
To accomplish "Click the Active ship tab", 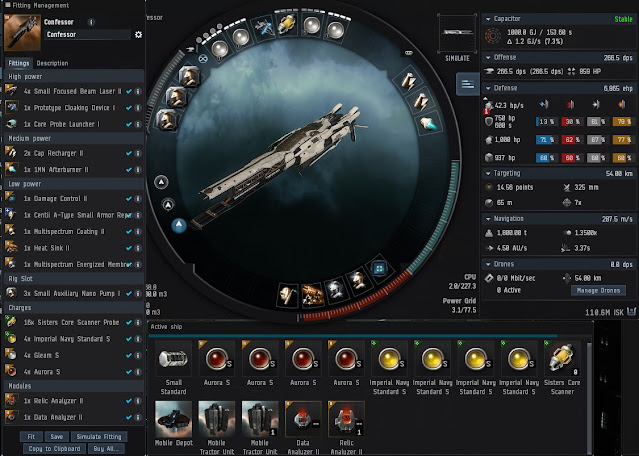I will [x=166, y=327].
